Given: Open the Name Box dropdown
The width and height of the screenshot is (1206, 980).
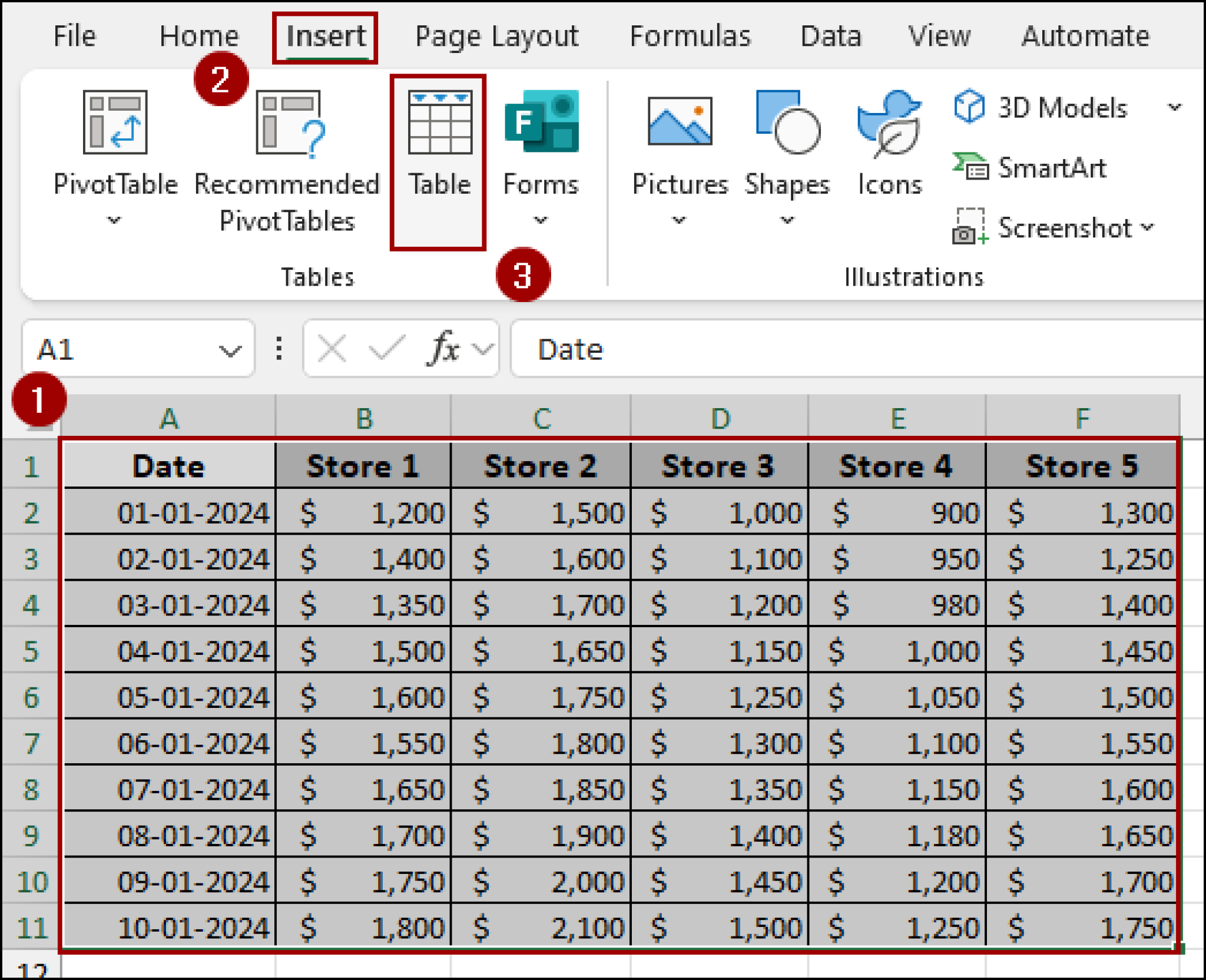Looking at the screenshot, I should click(x=229, y=350).
